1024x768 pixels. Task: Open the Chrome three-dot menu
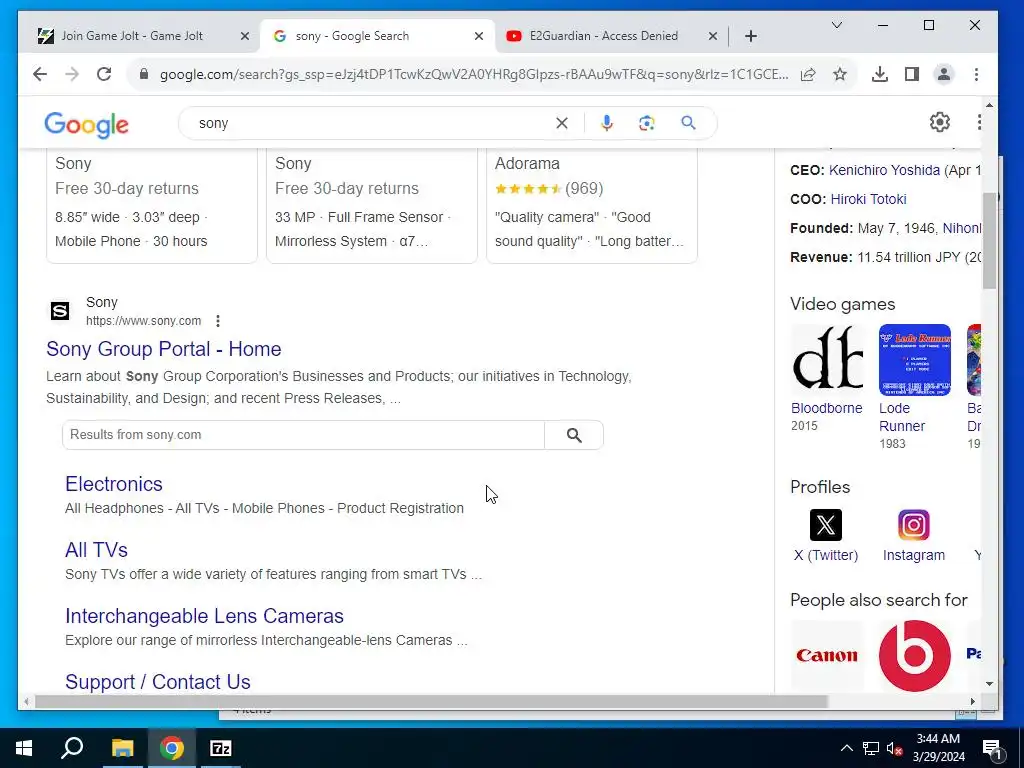976,74
